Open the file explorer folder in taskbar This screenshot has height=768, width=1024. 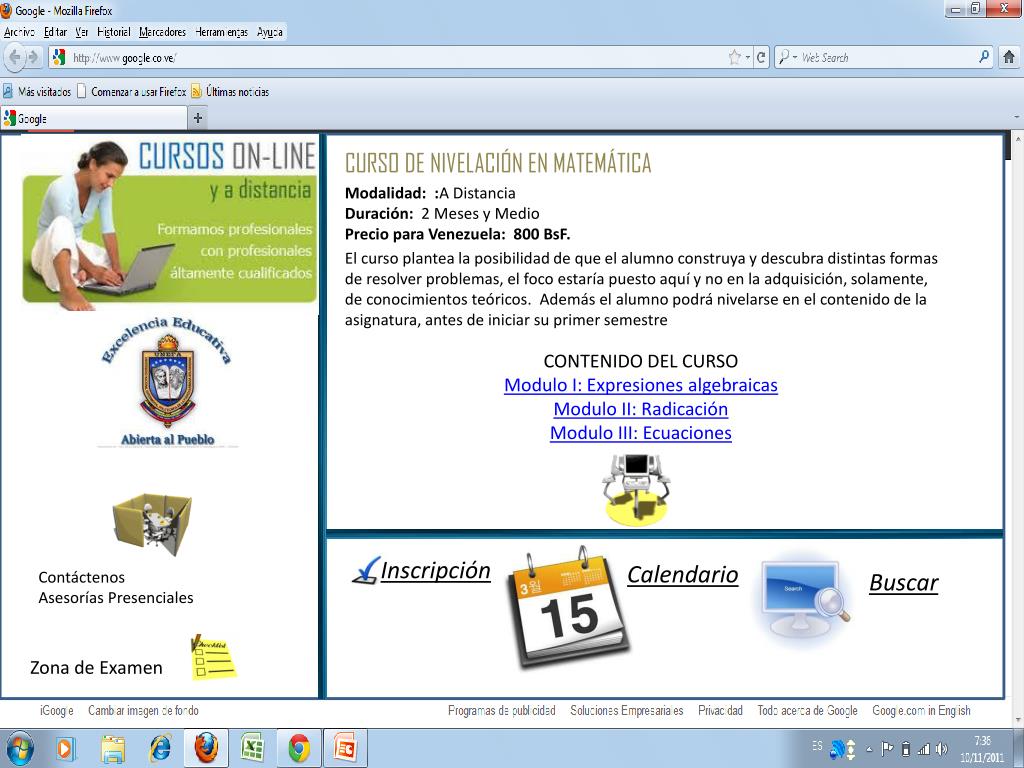112,748
